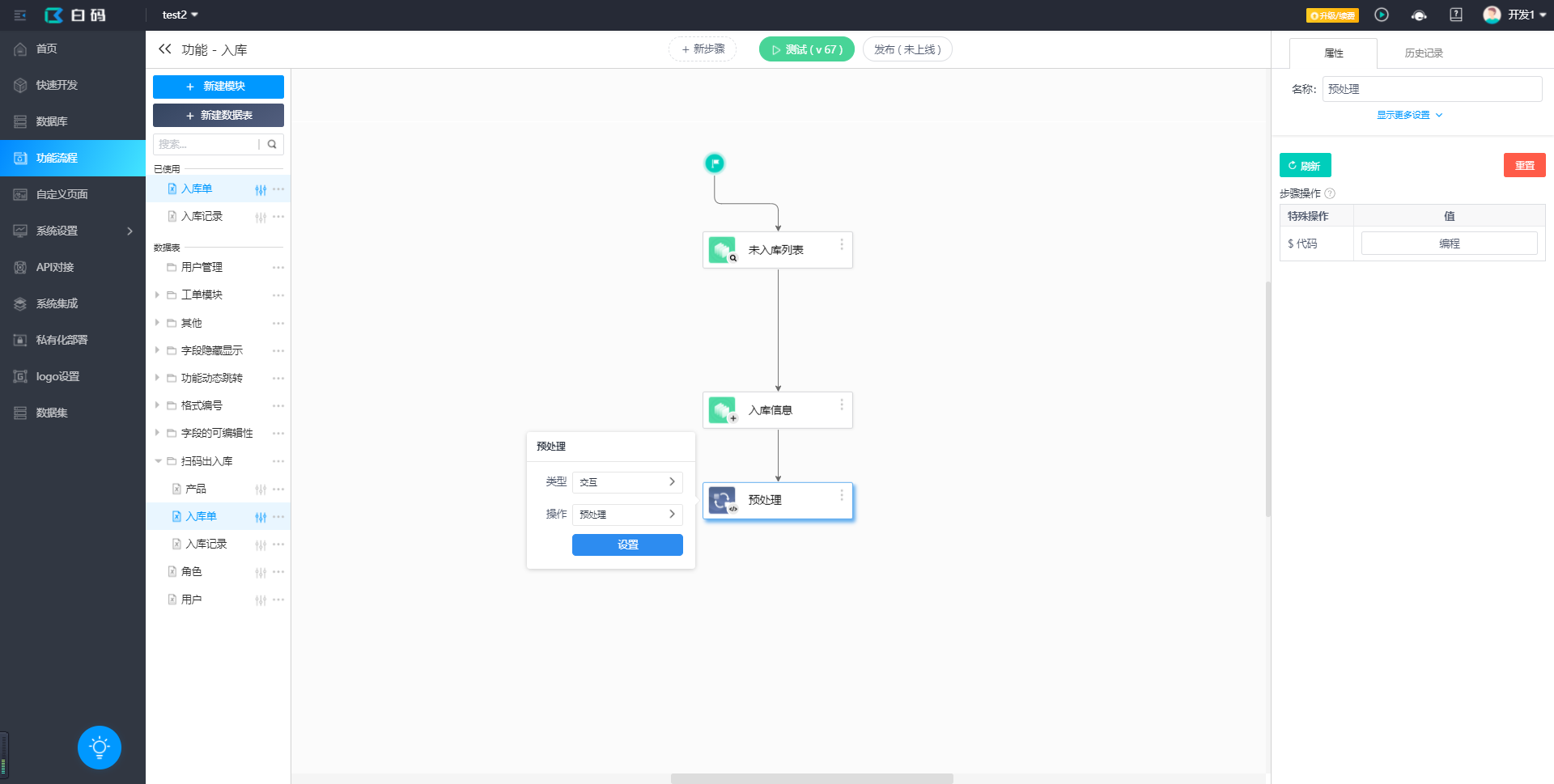Select the 产品 table in the tree
Image resolution: width=1554 pixels, height=784 pixels.
pos(195,489)
